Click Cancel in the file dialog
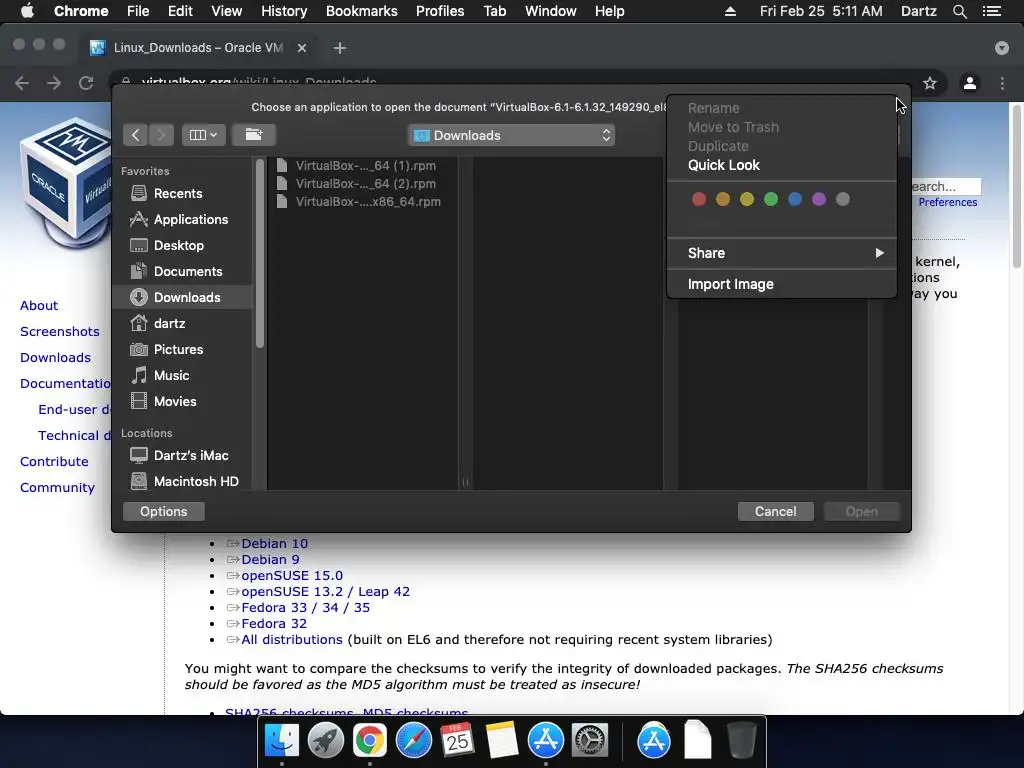1024x768 pixels. click(x=776, y=511)
